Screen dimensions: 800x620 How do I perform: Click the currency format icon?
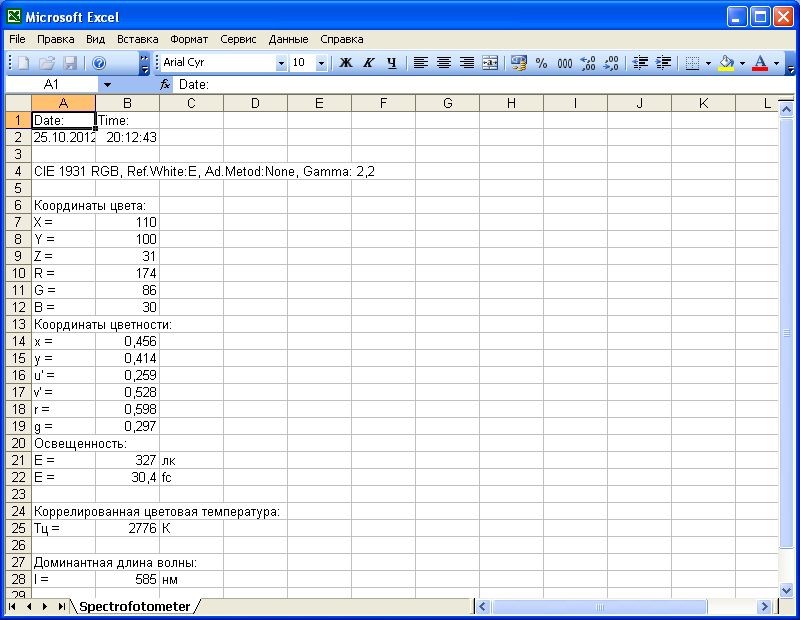tap(518, 62)
